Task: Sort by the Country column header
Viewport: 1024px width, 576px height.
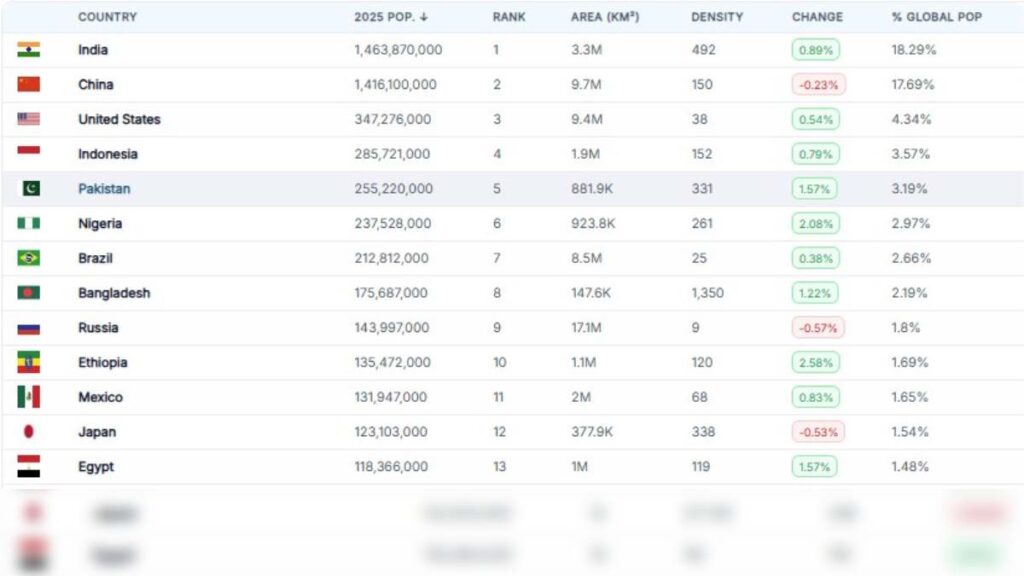Action: point(107,17)
